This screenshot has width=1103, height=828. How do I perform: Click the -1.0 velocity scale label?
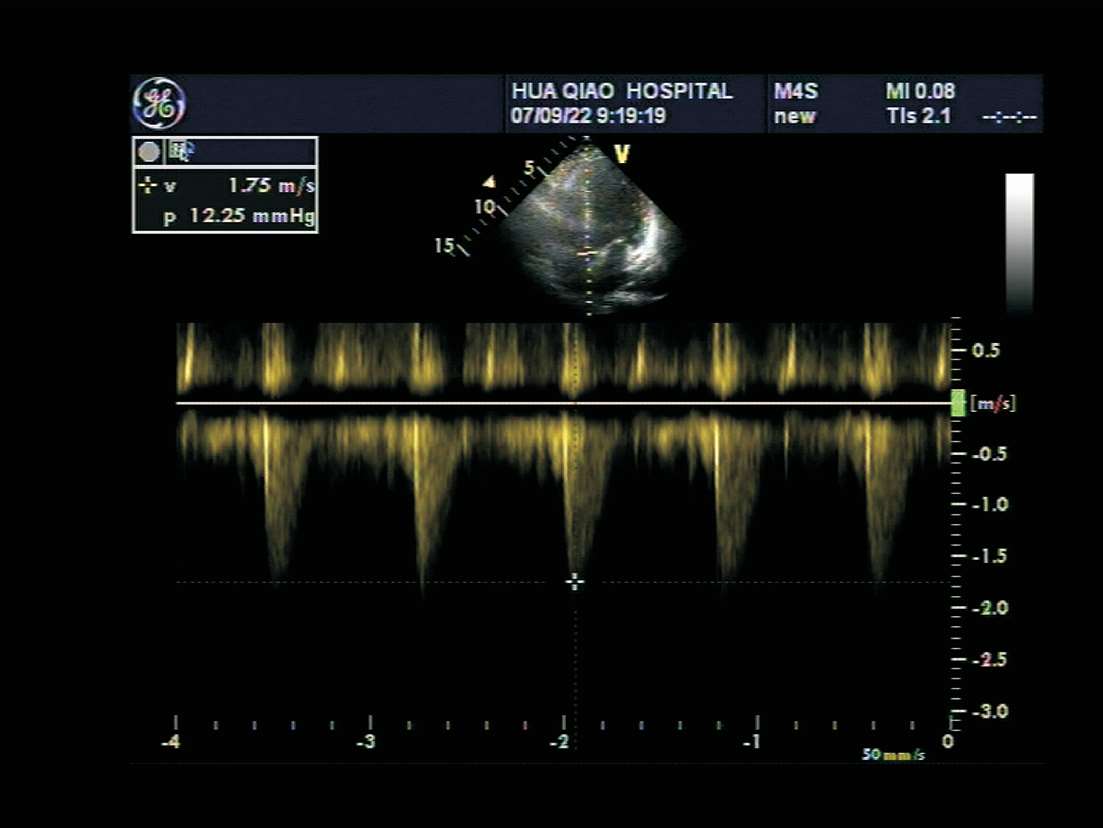coord(990,504)
